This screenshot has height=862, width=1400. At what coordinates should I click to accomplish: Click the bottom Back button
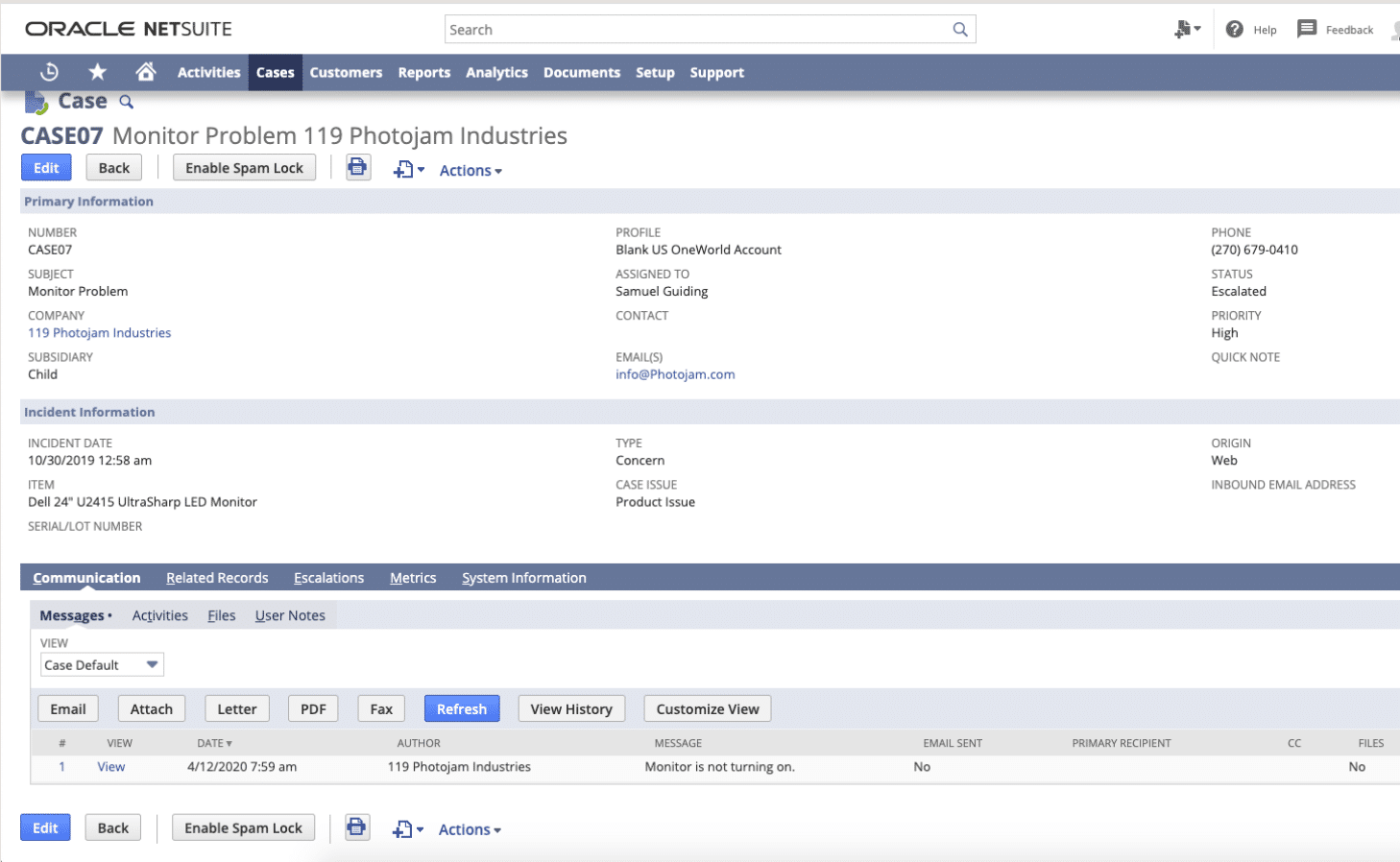pyautogui.click(x=113, y=827)
